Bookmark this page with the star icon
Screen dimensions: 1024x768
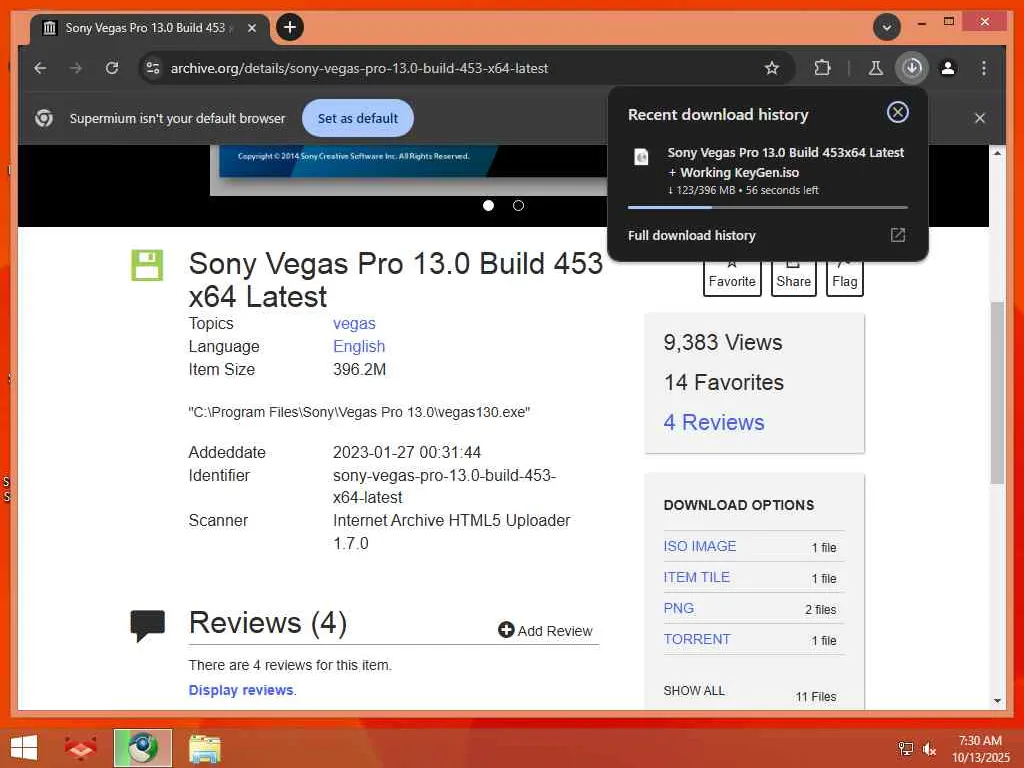point(772,68)
